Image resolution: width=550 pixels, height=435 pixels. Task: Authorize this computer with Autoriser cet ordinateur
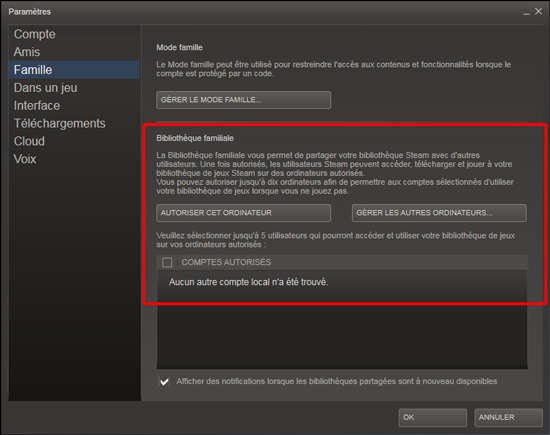click(x=243, y=213)
